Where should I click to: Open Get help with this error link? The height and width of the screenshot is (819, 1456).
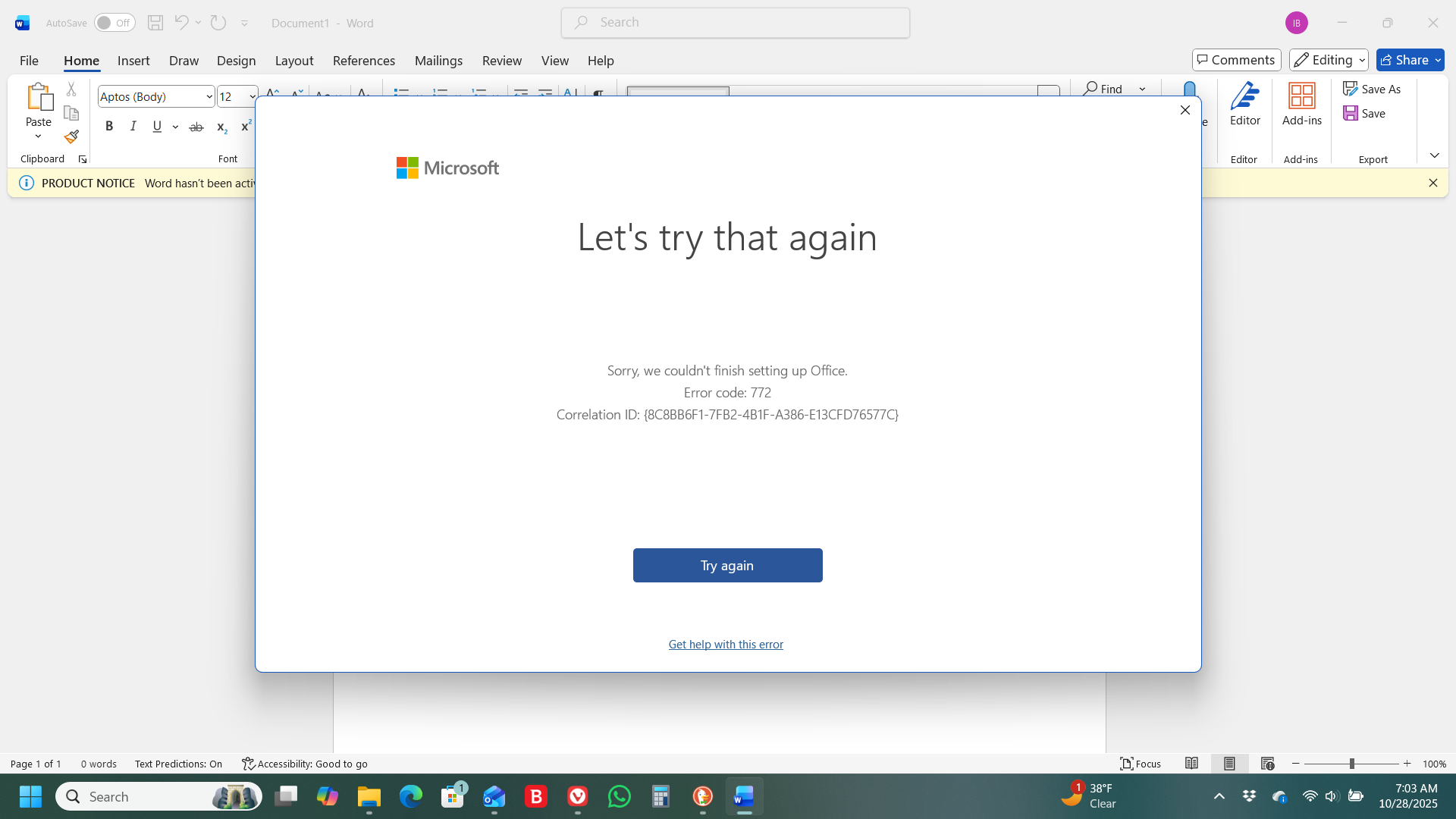tap(726, 644)
